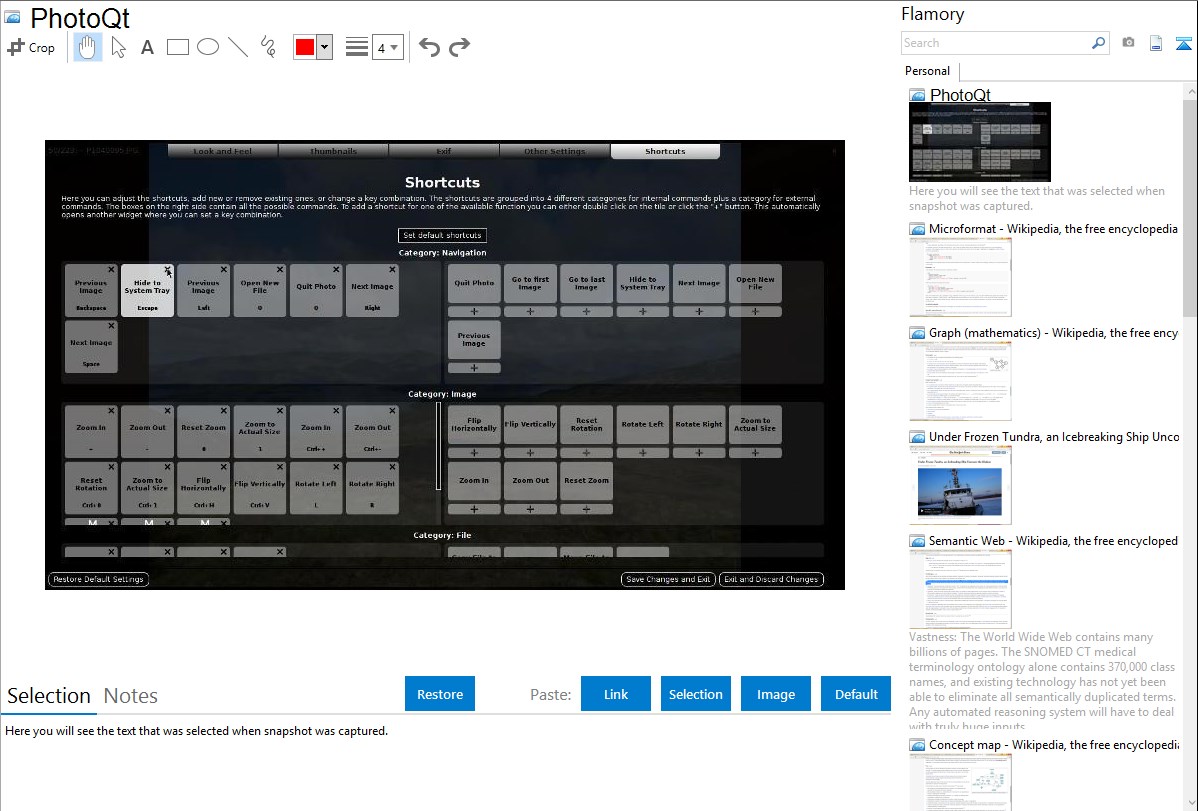Click the icon beside the Microformat title
Viewport: 1198px width, 811px height.
(917, 229)
